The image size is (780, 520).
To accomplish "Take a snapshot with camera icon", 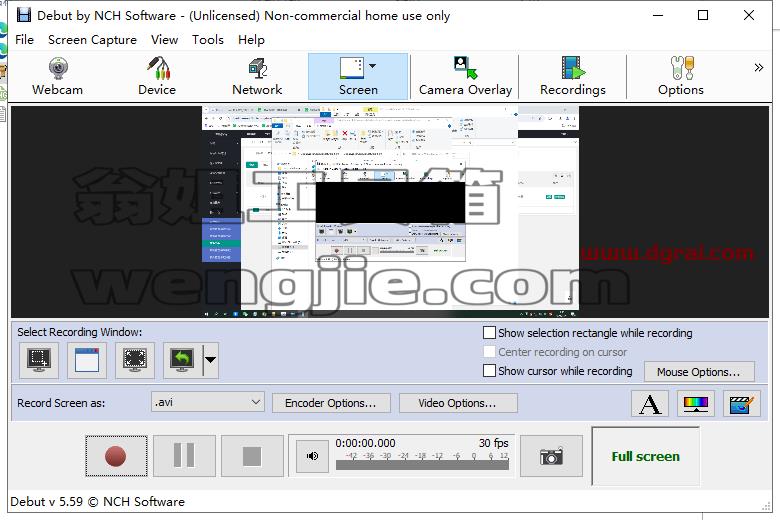I will click(x=551, y=456).
